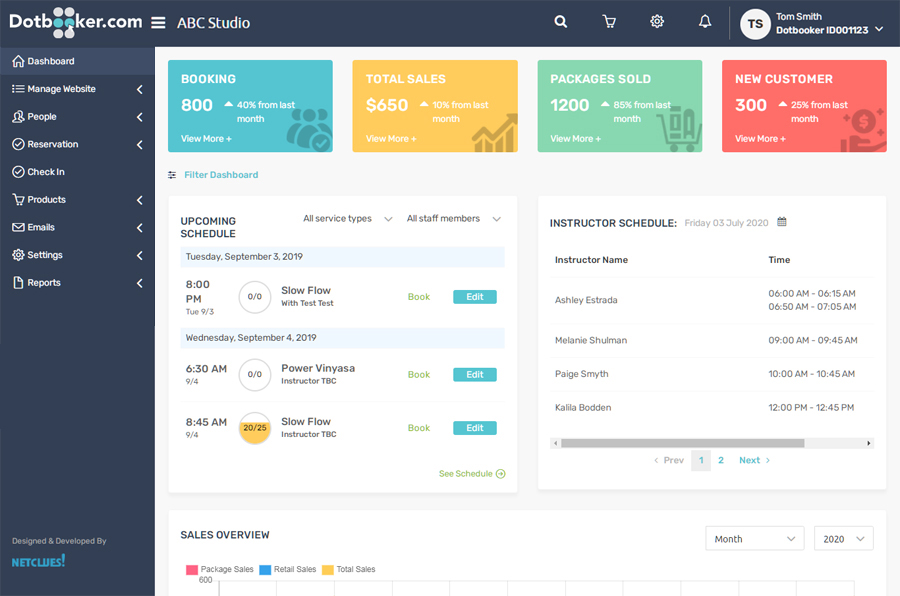Open the All service types dropdown

point(347,218)
